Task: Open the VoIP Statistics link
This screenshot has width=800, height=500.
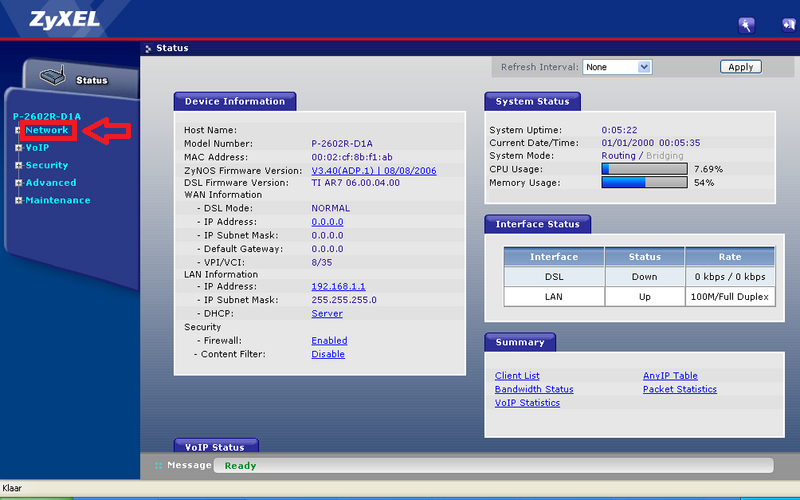Action: point(527,403)
